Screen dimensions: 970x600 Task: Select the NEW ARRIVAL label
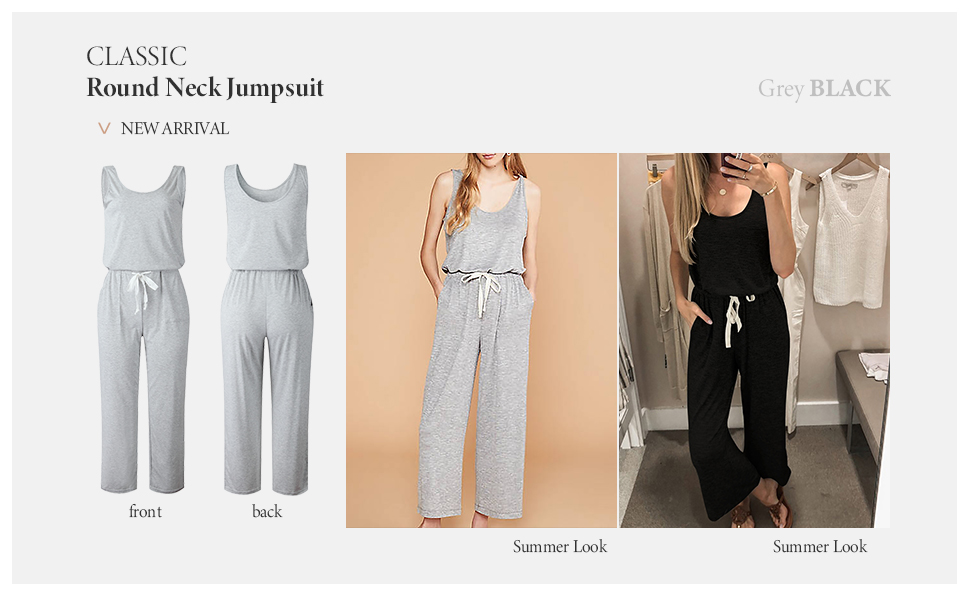[x=175, y=128]
